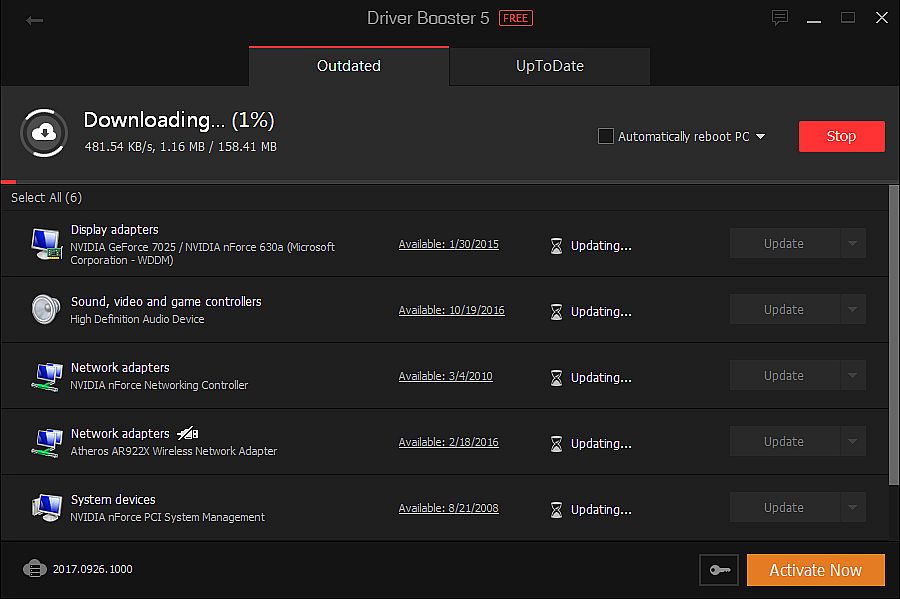The image size is (900, 599).
Task: Select Atheros AR922X Wireless Network Adapter text
Action: point(174,451)
